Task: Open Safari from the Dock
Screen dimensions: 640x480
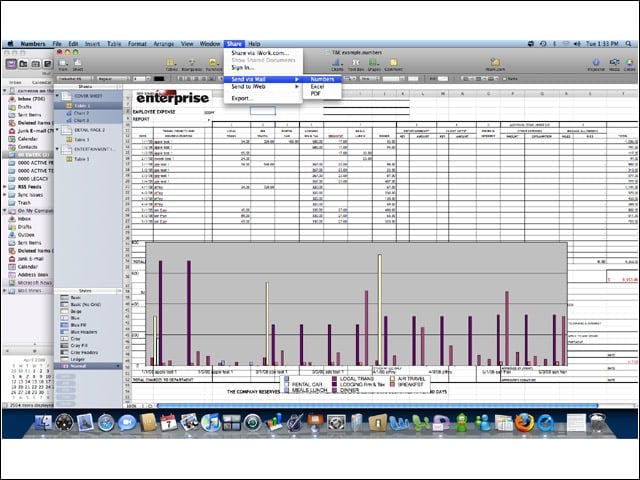Action: tap(106, 423)
